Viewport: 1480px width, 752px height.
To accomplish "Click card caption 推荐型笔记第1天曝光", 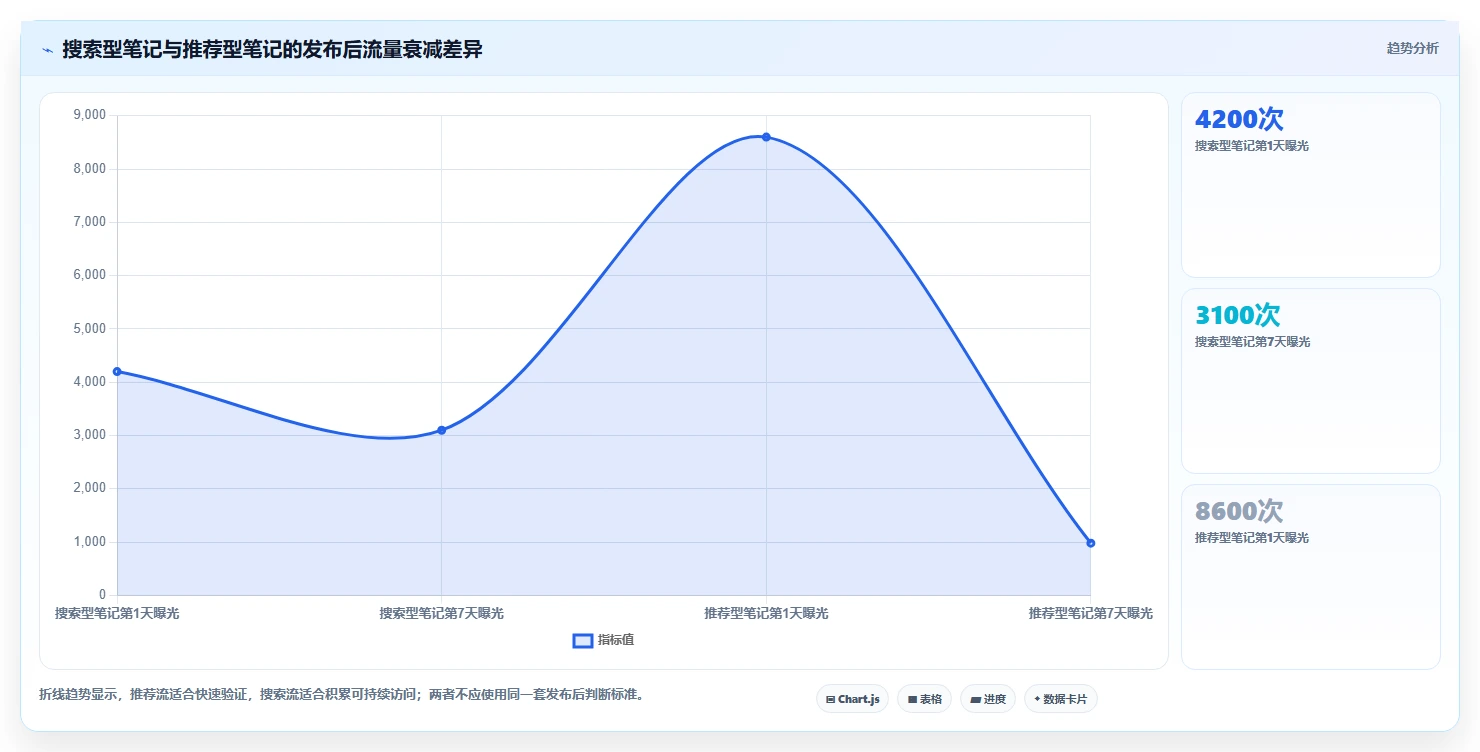I will tap(1252, 538).
